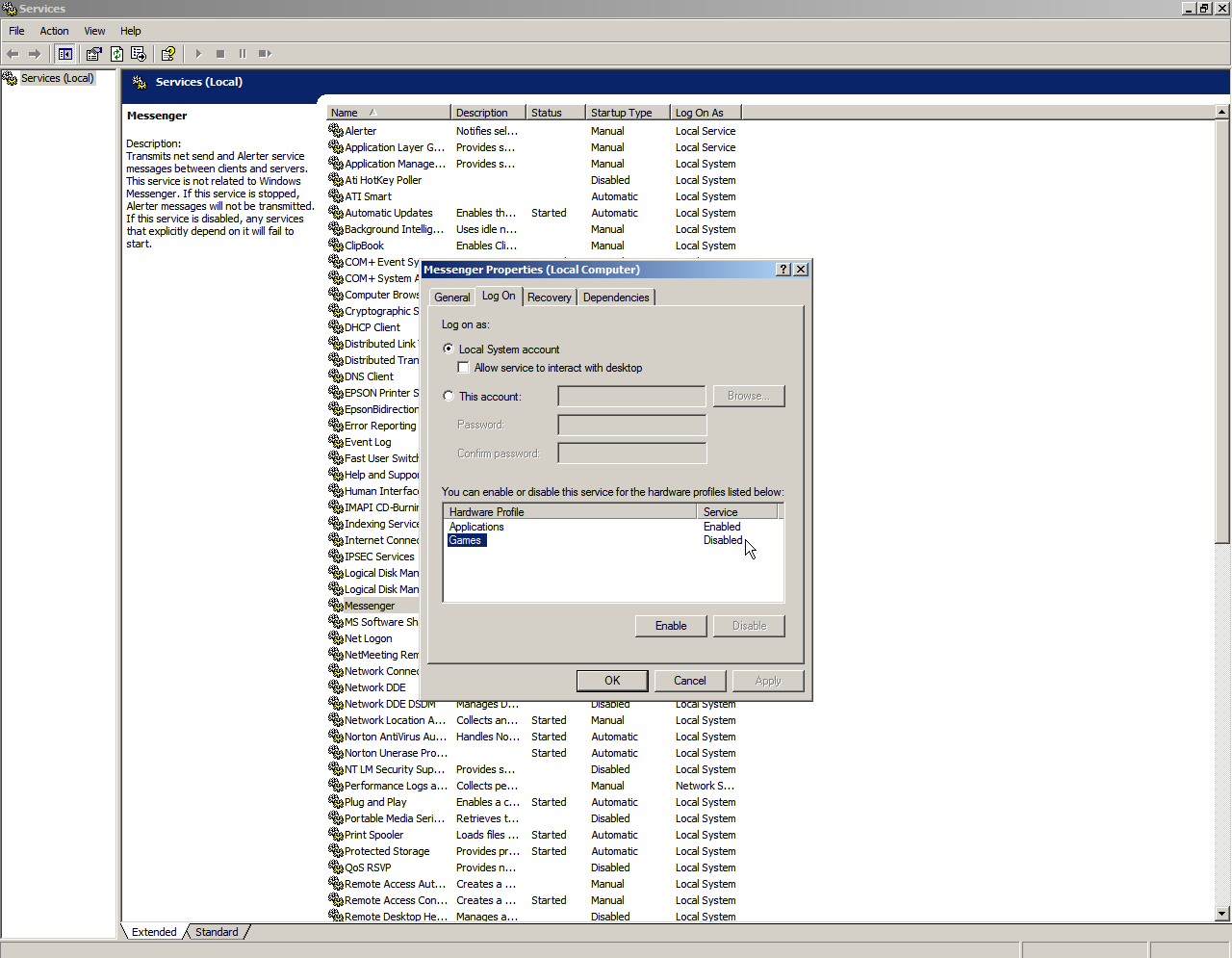Open the Action menu
The width and height of the screenshot is (1232, 958).
54,31
